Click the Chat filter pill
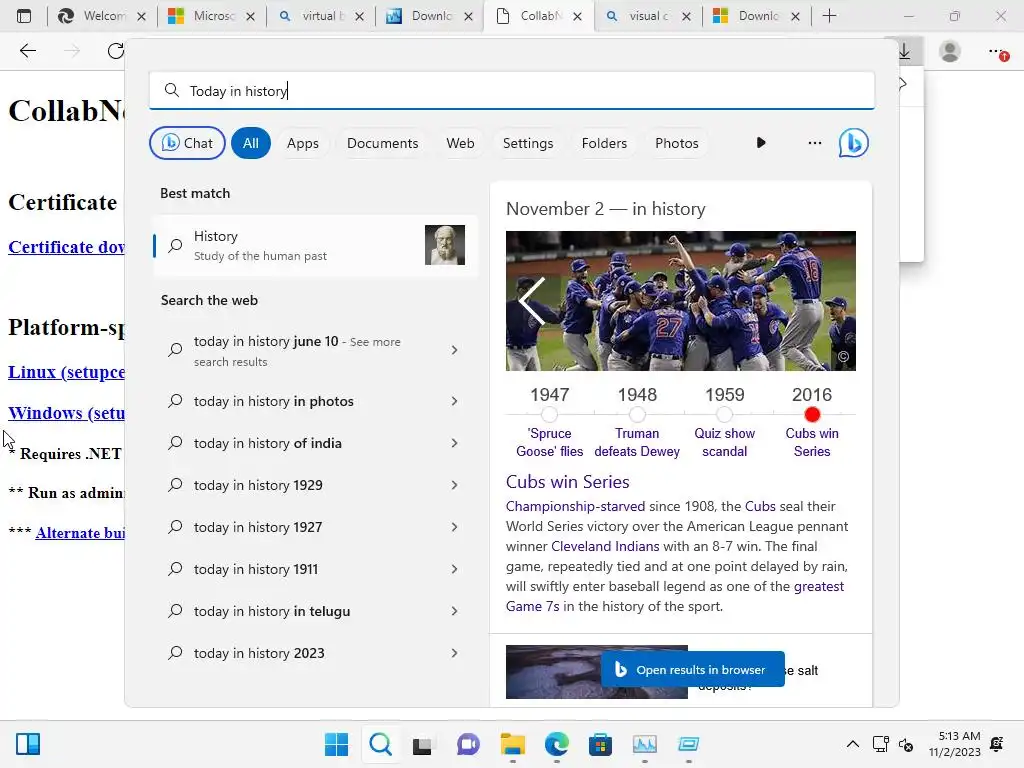The width and height of the screenshot is (1024, 768). (x=187, y=143)
